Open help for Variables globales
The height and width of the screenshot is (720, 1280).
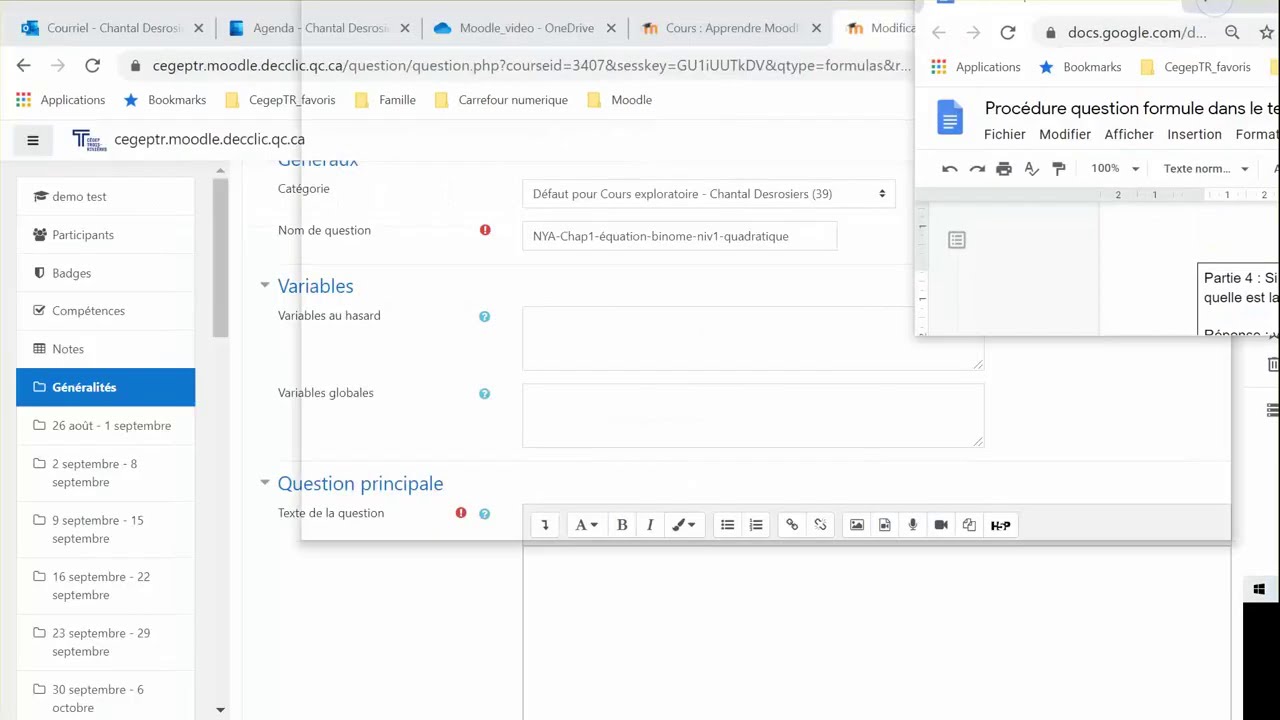tap(484, 394)
